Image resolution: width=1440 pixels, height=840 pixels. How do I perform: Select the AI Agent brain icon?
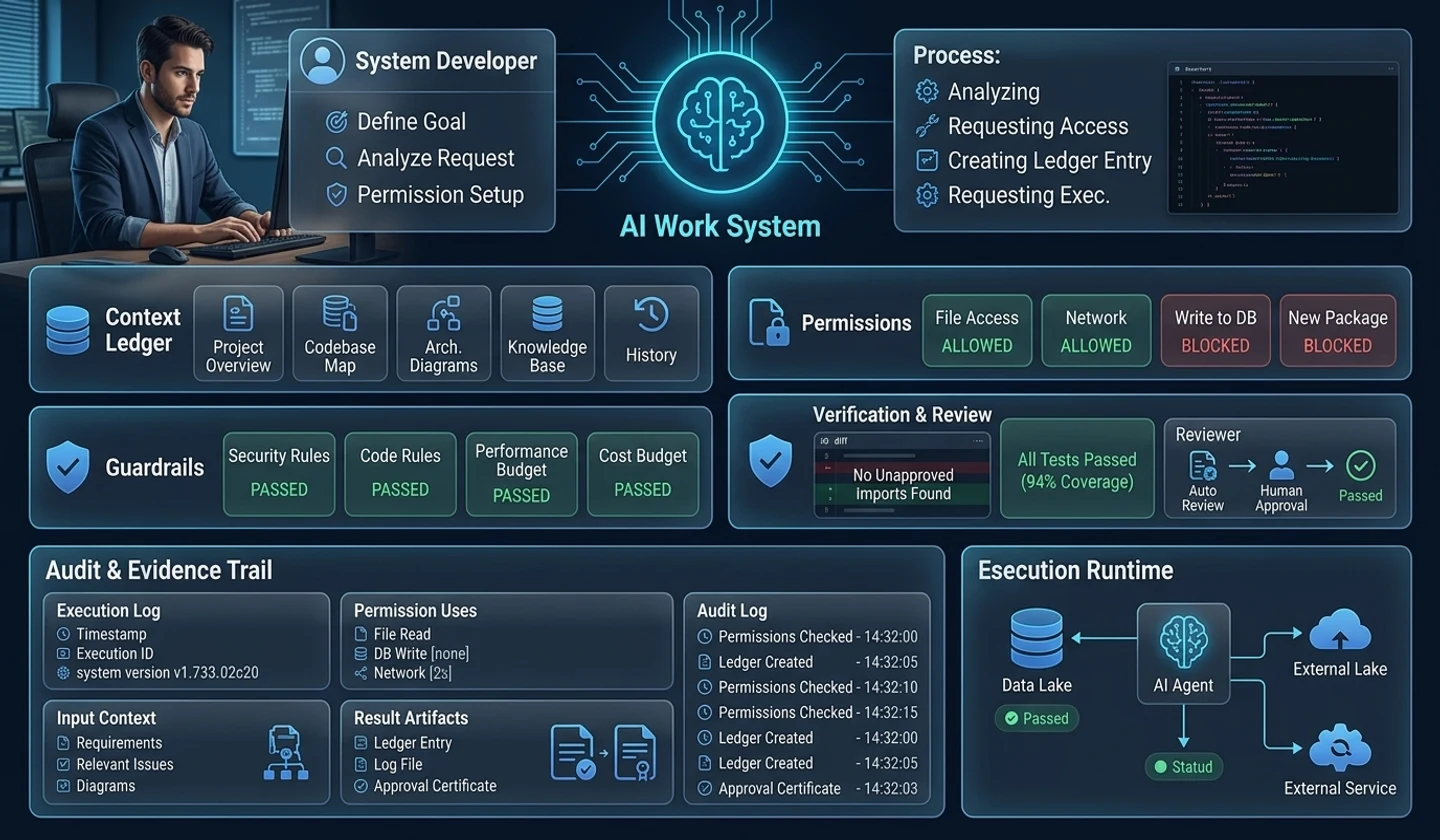tap(1183, 640)
